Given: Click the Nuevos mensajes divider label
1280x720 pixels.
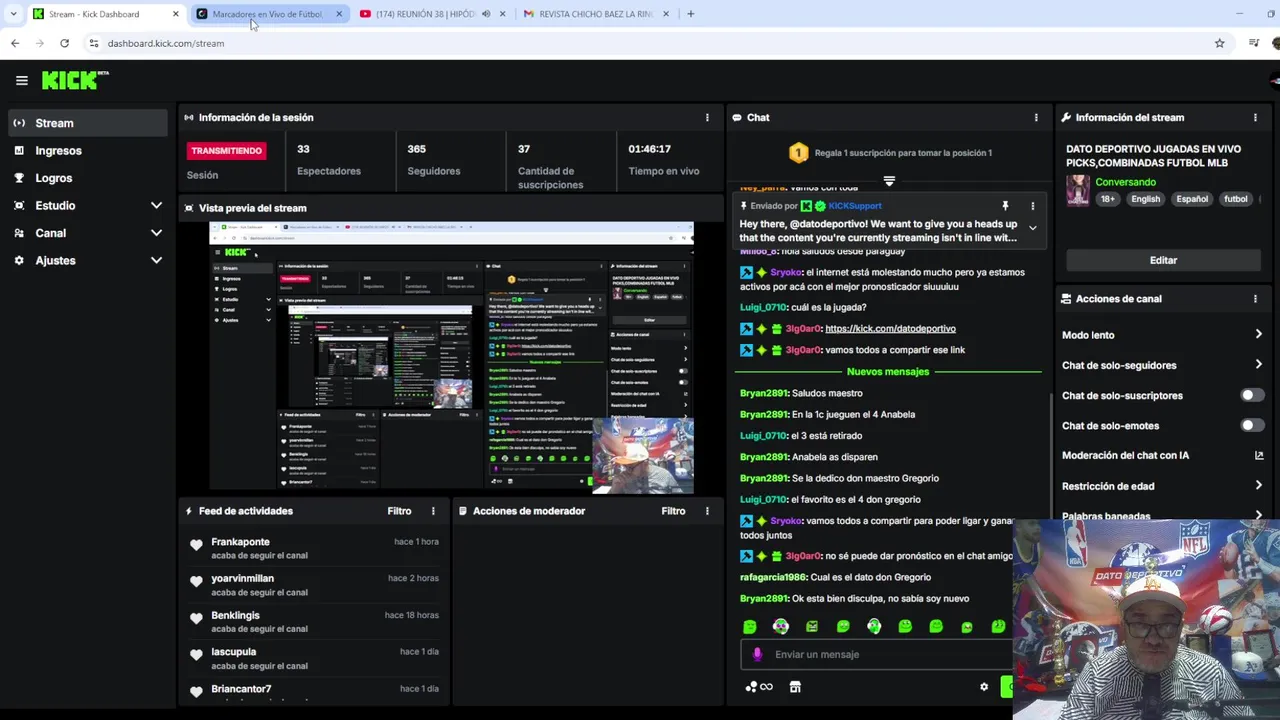Looking at the screenshot, I should pos(888,372).
